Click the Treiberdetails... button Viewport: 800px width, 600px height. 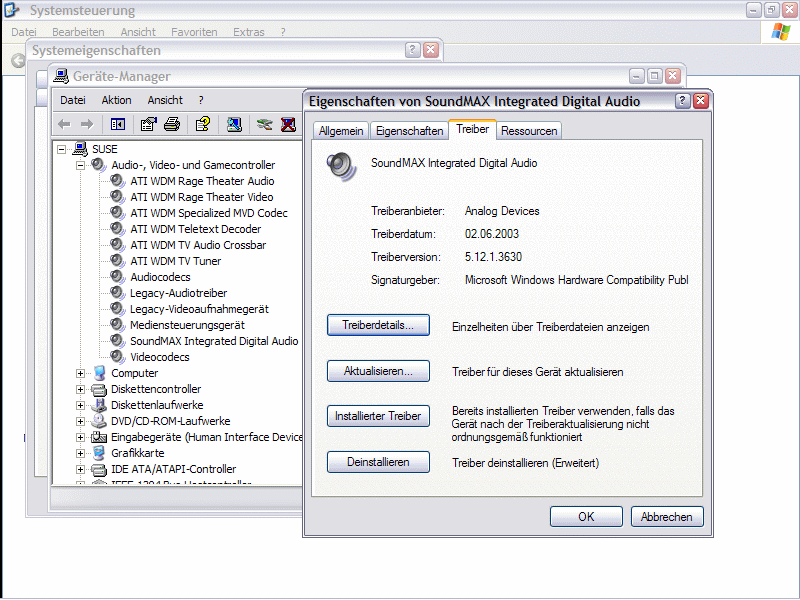click(x=378, y=325)
